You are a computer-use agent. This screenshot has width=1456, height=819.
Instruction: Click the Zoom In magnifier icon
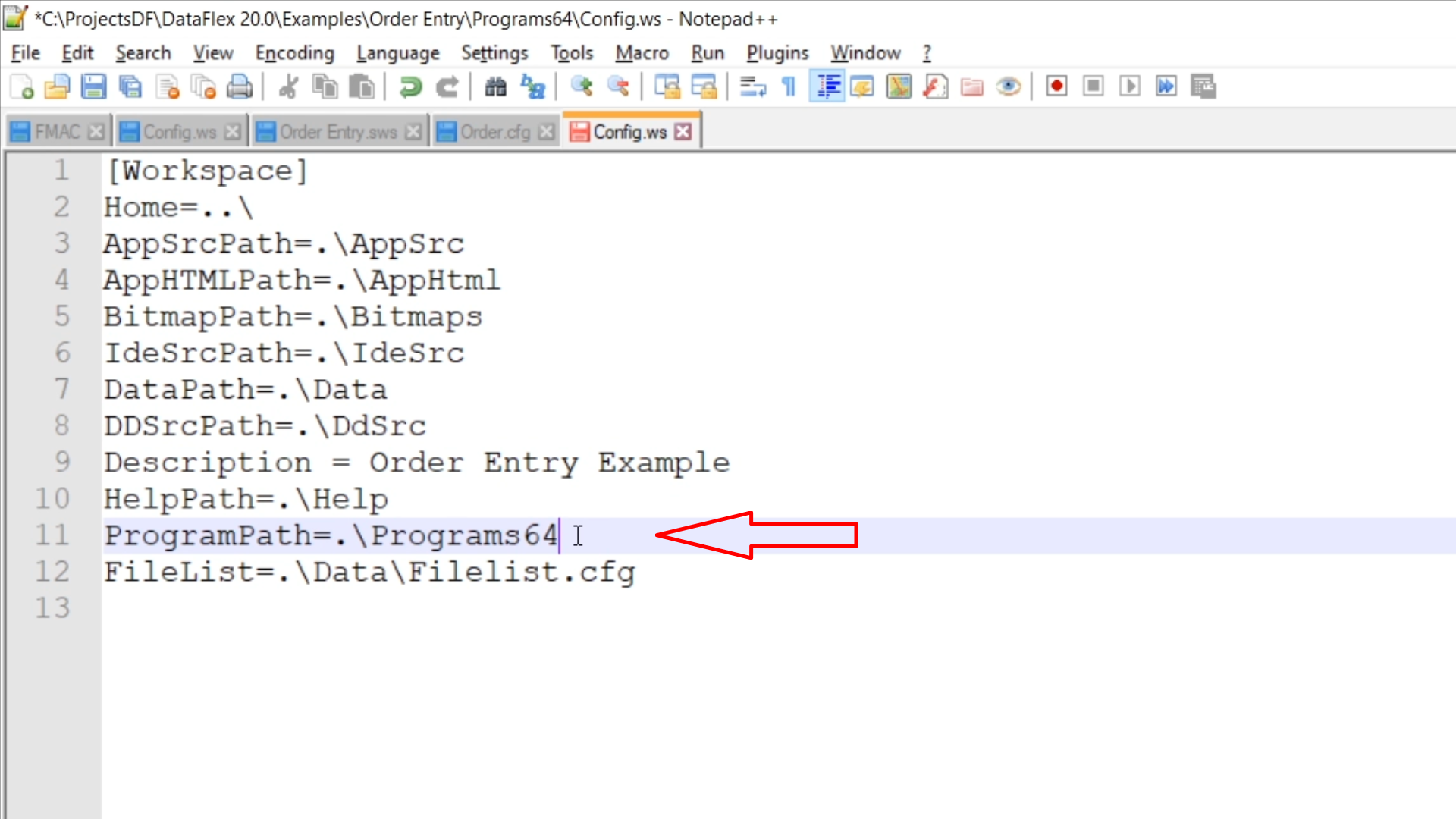tap(582, 86)
